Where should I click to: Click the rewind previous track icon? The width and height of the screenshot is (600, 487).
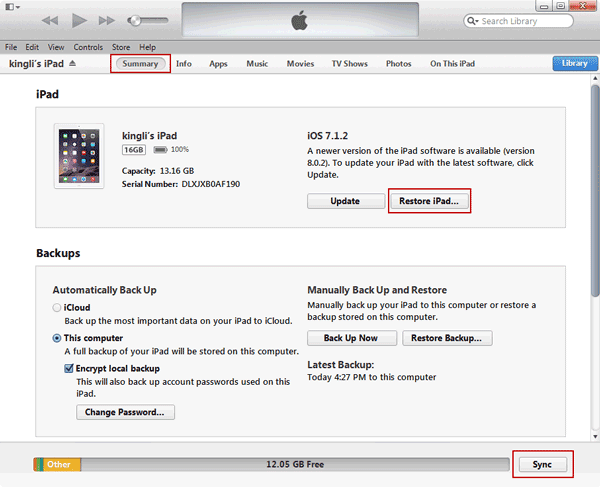point(50,21)
